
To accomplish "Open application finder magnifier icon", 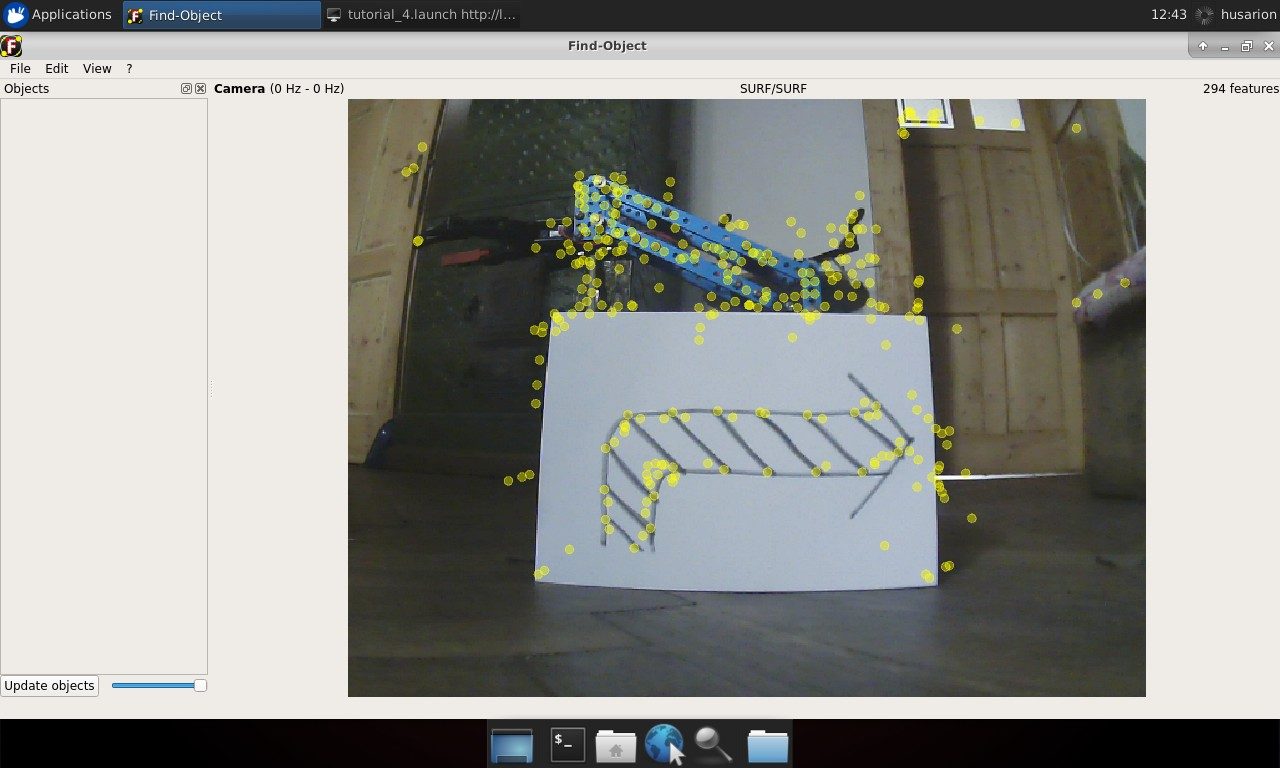I will (713, 744).
